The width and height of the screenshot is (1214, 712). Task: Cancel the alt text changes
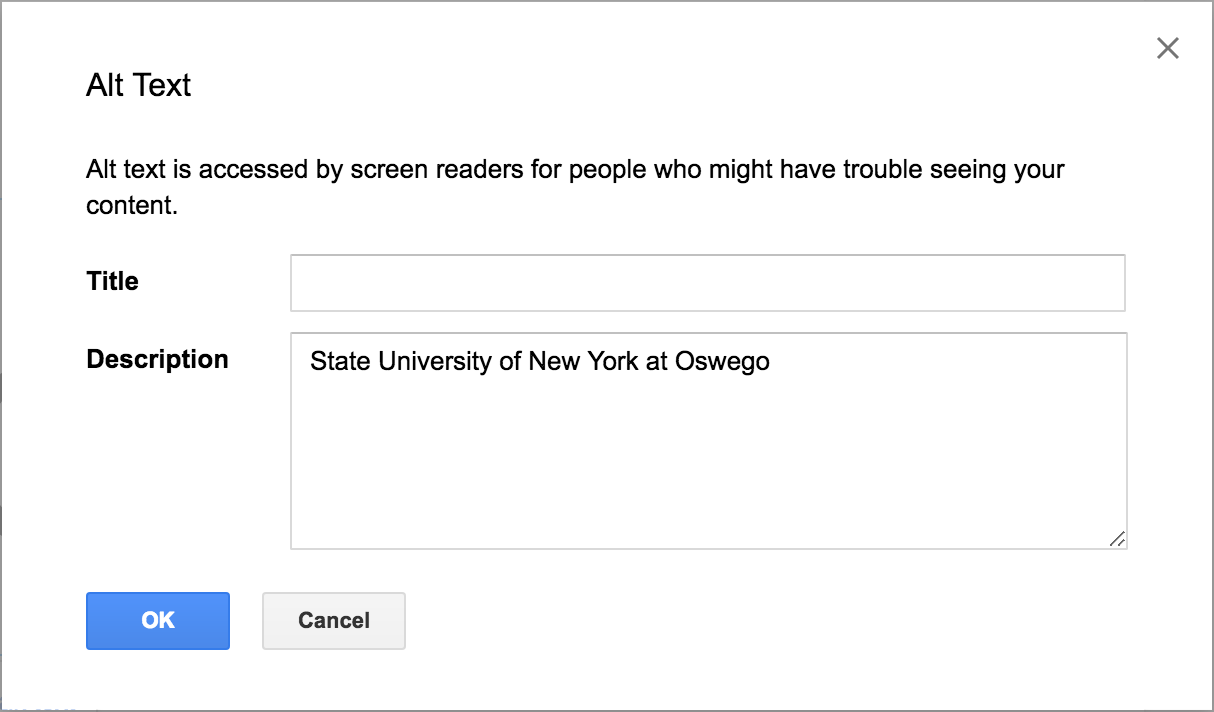pyautogui.click(x=333, y=620)
